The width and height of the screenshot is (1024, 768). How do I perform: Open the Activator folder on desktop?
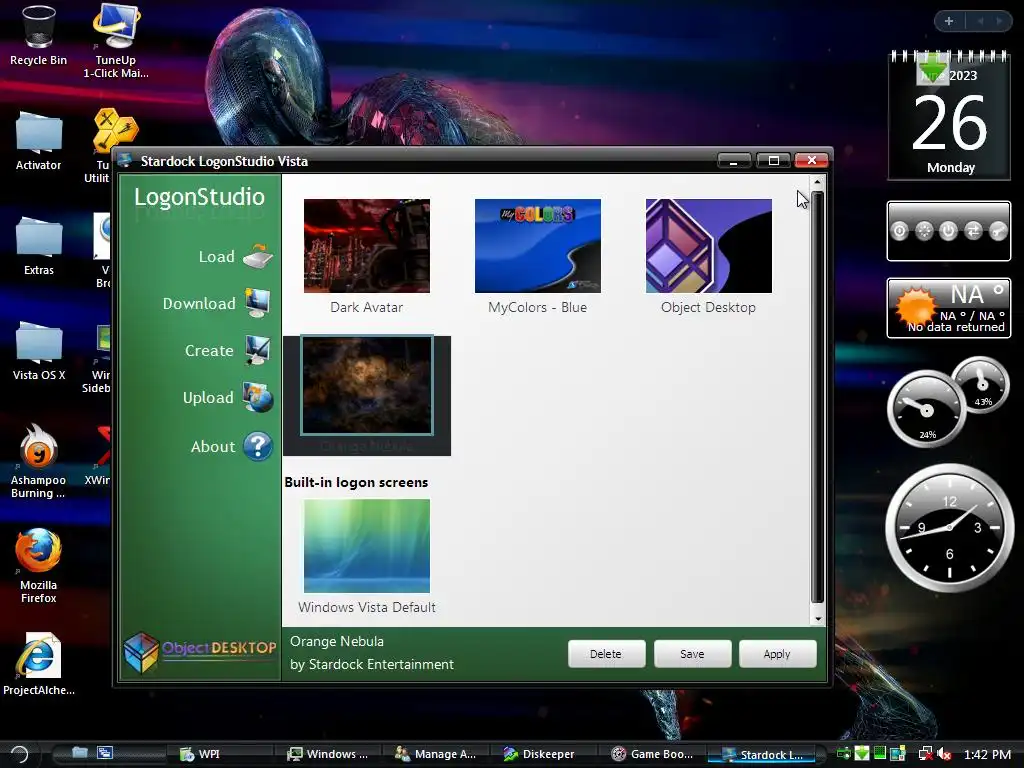[39, 141]
